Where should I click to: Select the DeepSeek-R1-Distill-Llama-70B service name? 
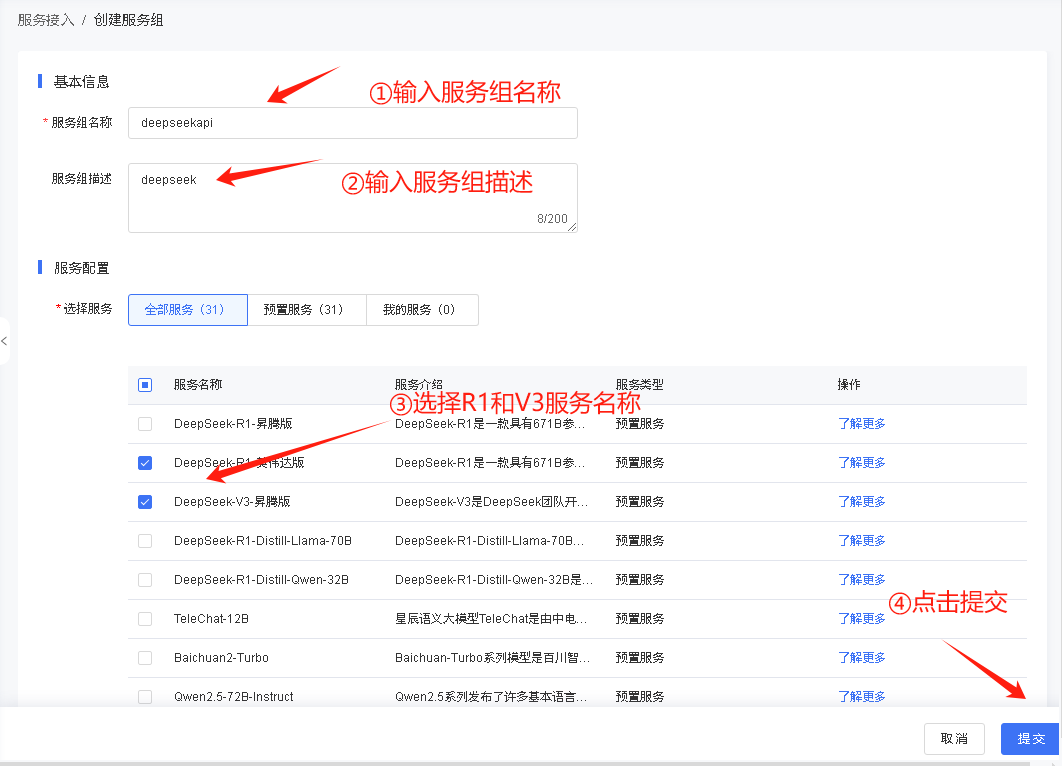pos(263,541)
